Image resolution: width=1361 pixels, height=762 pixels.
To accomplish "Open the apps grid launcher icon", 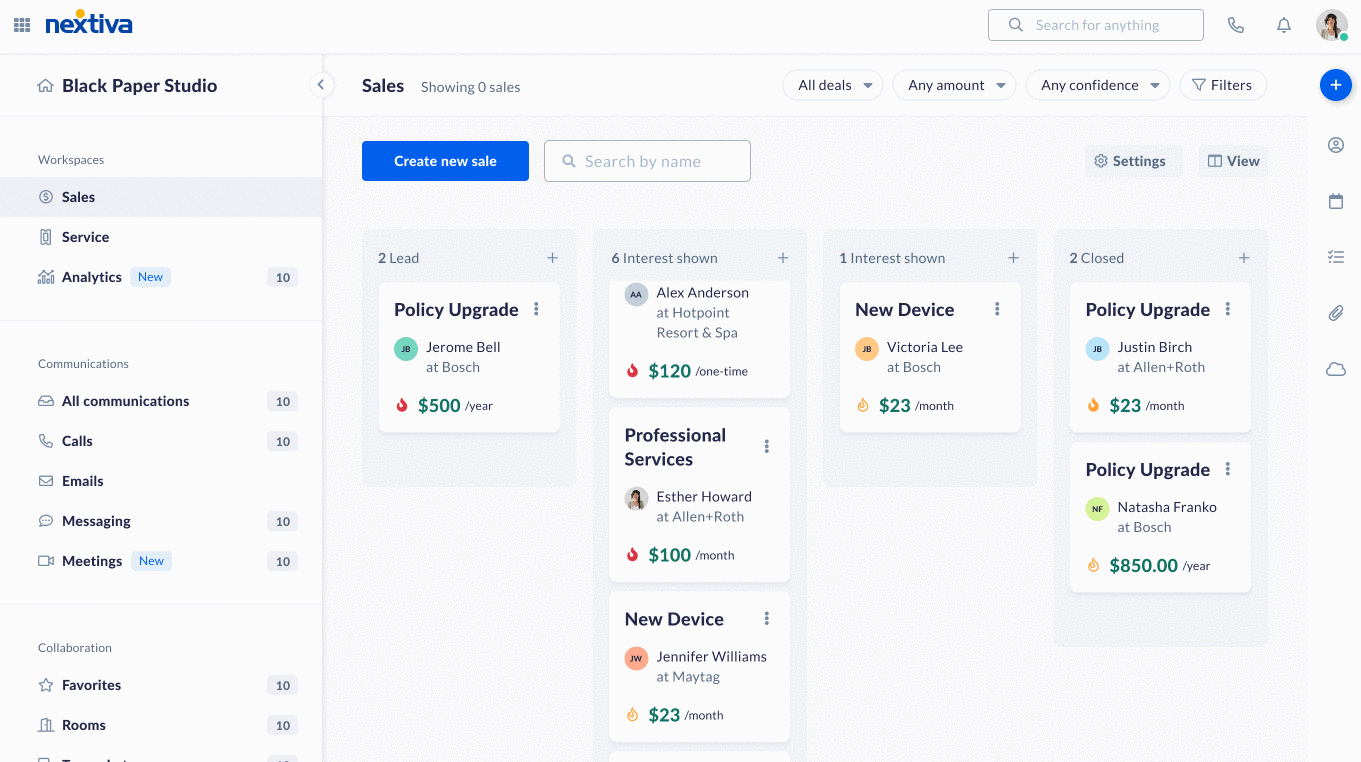I will (x=22, y=25).
